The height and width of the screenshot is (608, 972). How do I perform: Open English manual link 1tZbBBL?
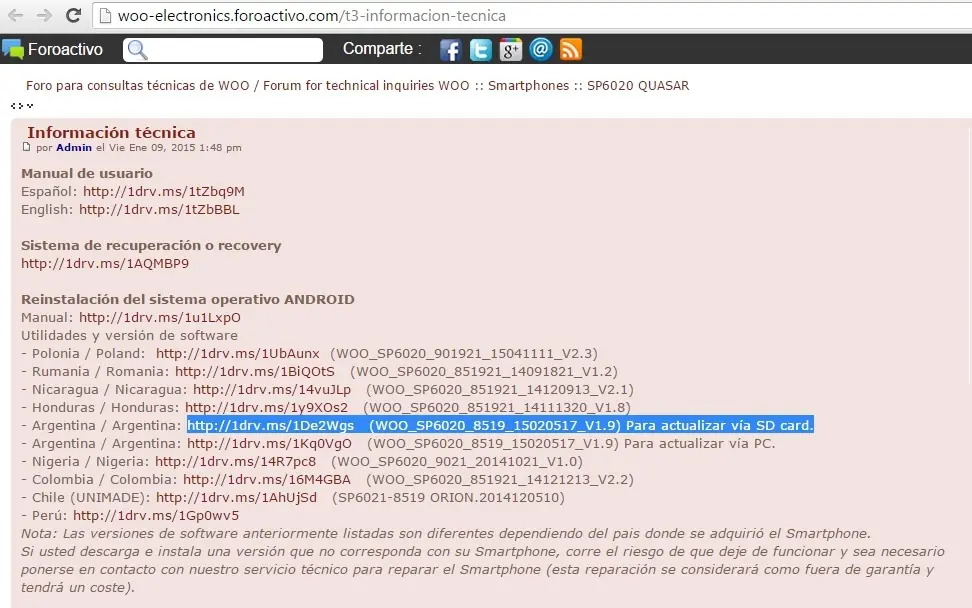(159, 209)
